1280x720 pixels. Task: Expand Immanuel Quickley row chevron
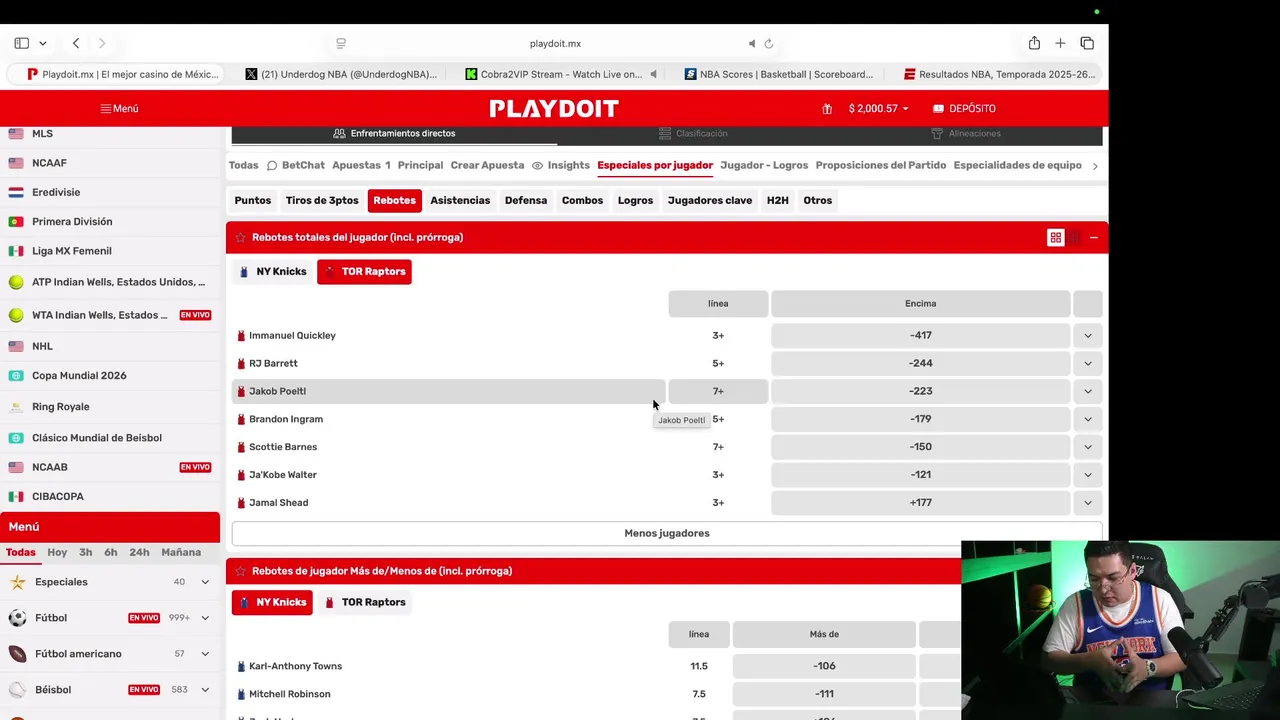pos(1088,336)
